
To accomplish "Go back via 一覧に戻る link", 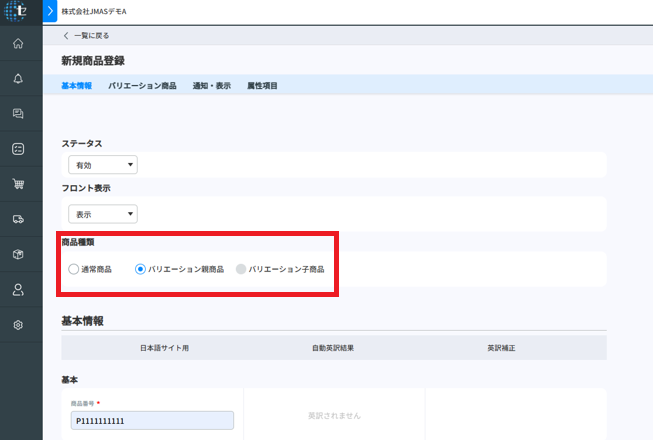I will tap(87, 36).
